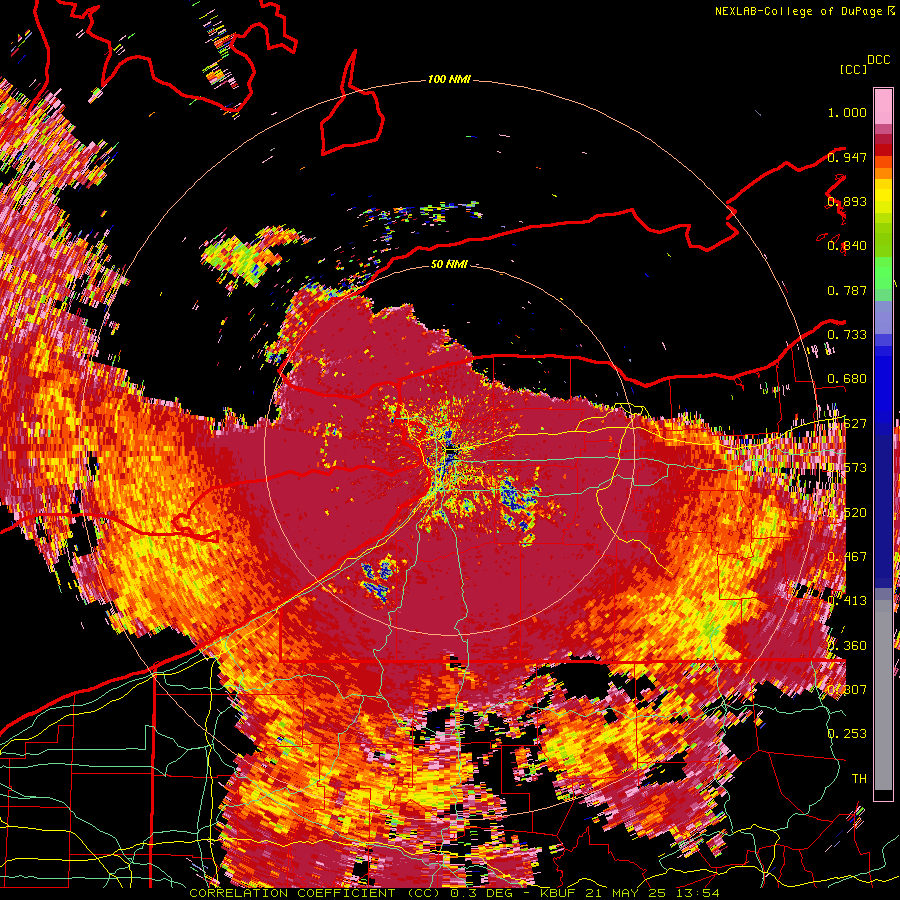
Task: Click the yellow segment of the color bar
Action: (x=883, y=197)
